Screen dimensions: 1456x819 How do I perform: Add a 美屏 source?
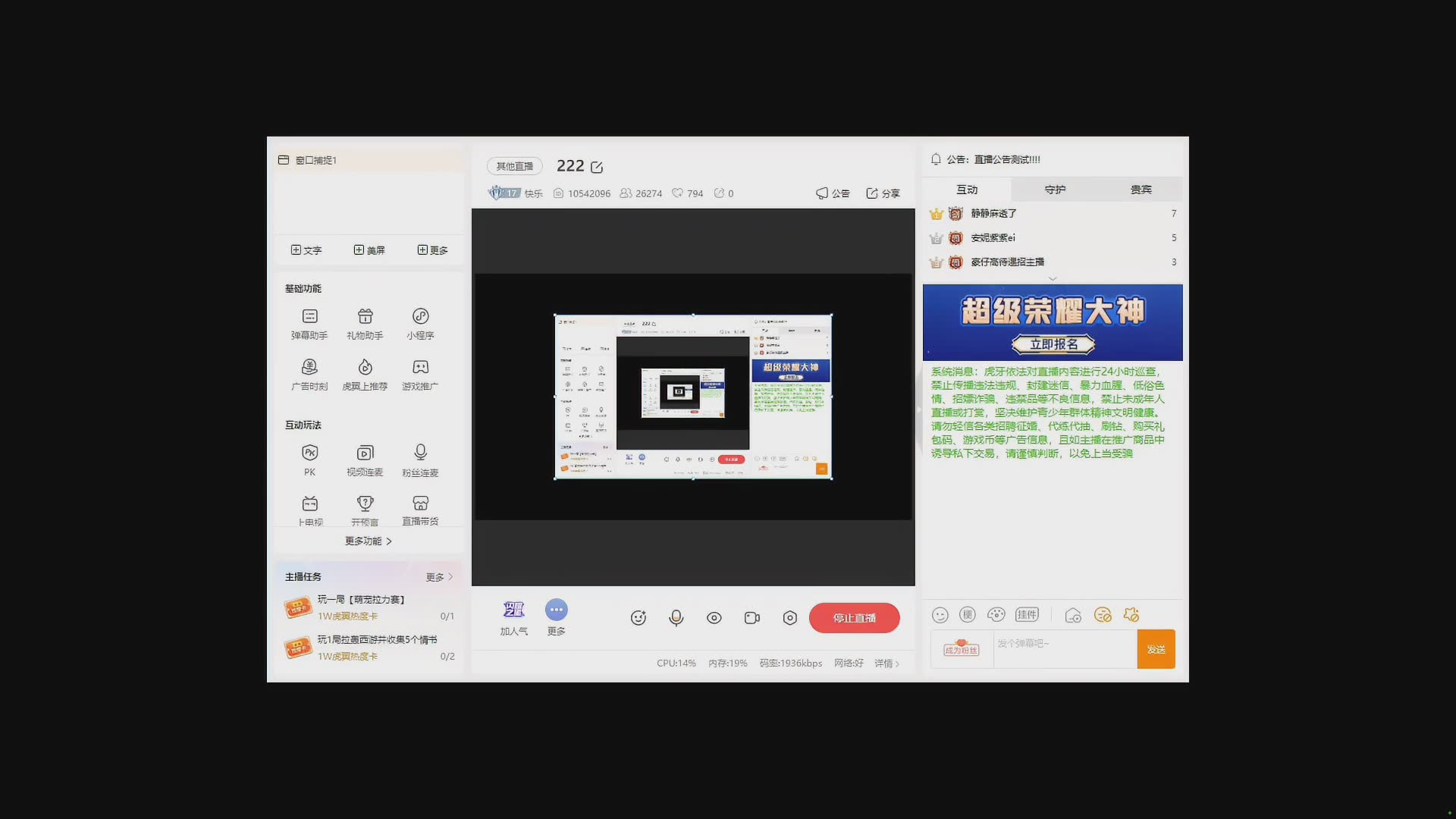click(369, 250)
